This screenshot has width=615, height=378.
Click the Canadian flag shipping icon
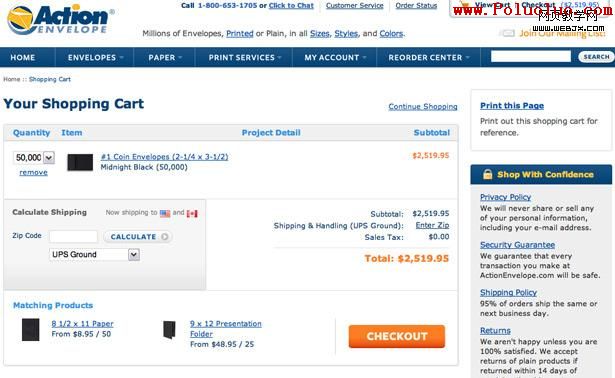192,213
